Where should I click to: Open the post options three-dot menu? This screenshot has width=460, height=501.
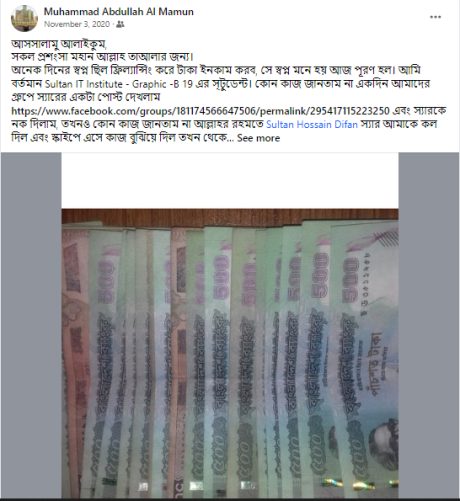(435, 17)
